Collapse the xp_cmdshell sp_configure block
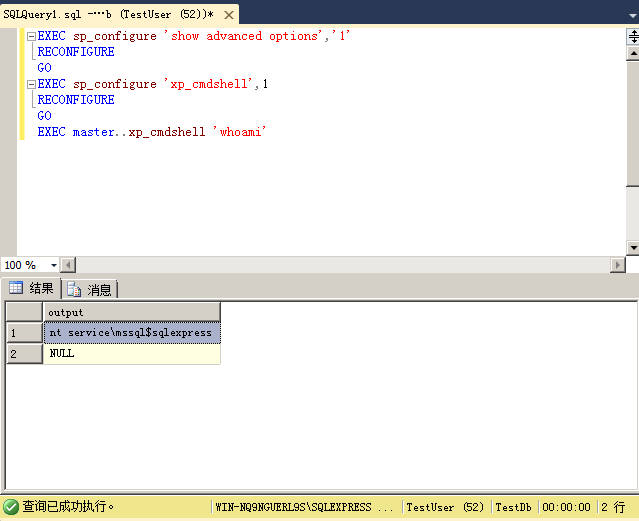Screen dimensions: 639x521 pos(31,84)
